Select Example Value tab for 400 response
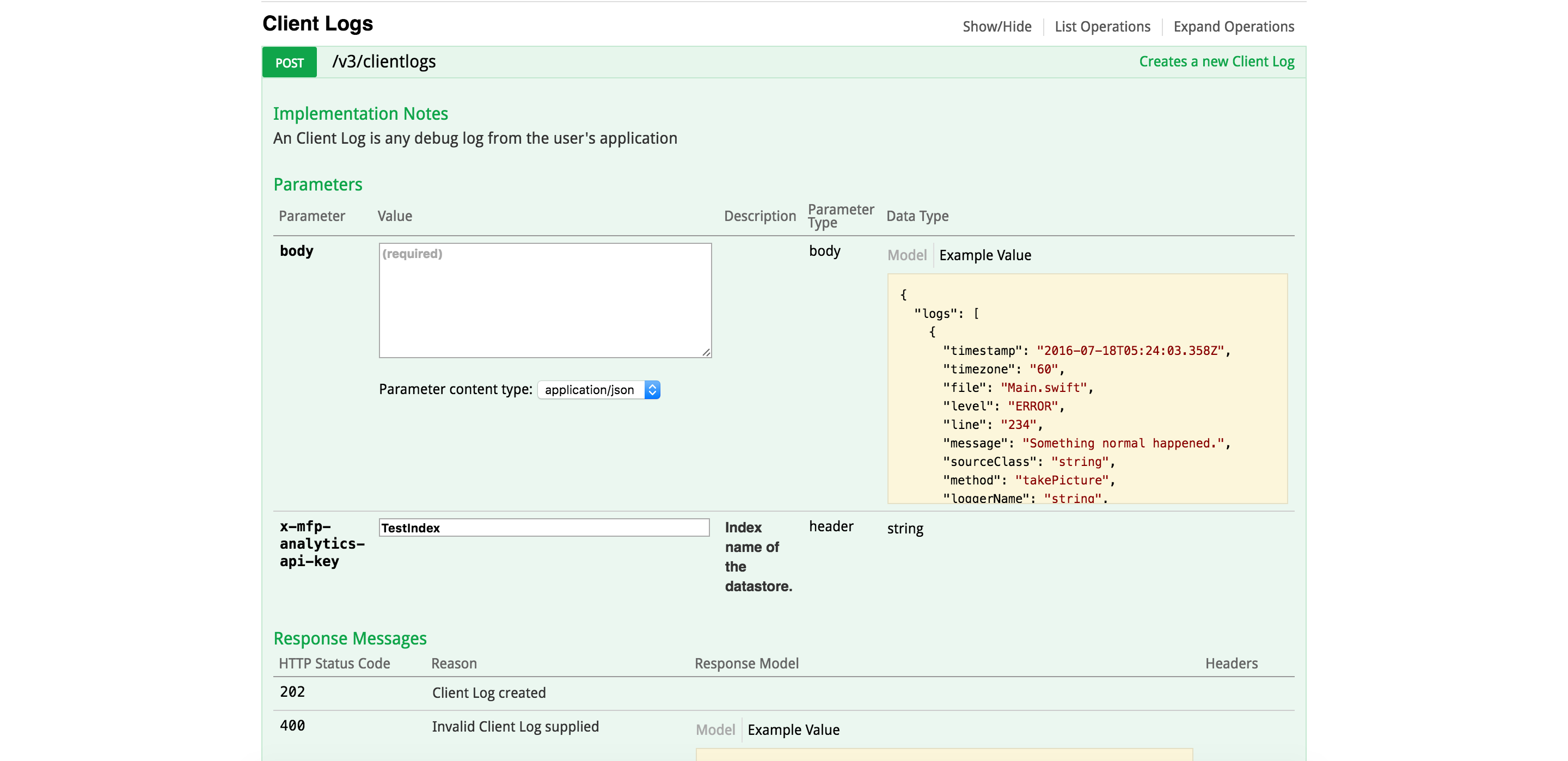This screenshot has width=1568, height=761. coord(793,729)
